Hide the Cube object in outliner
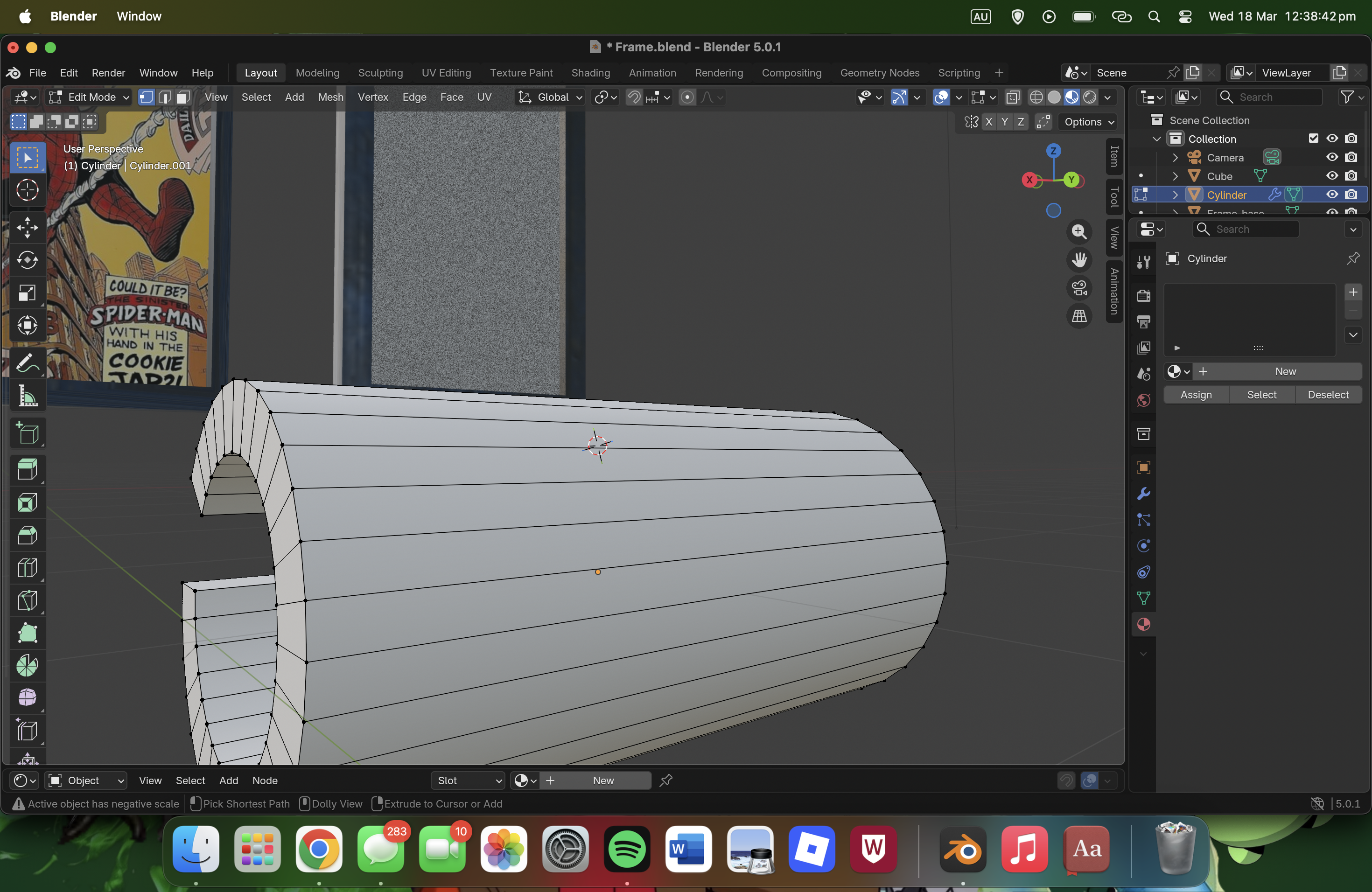This screenshot has width=1372, height=892. point(1332,176)
